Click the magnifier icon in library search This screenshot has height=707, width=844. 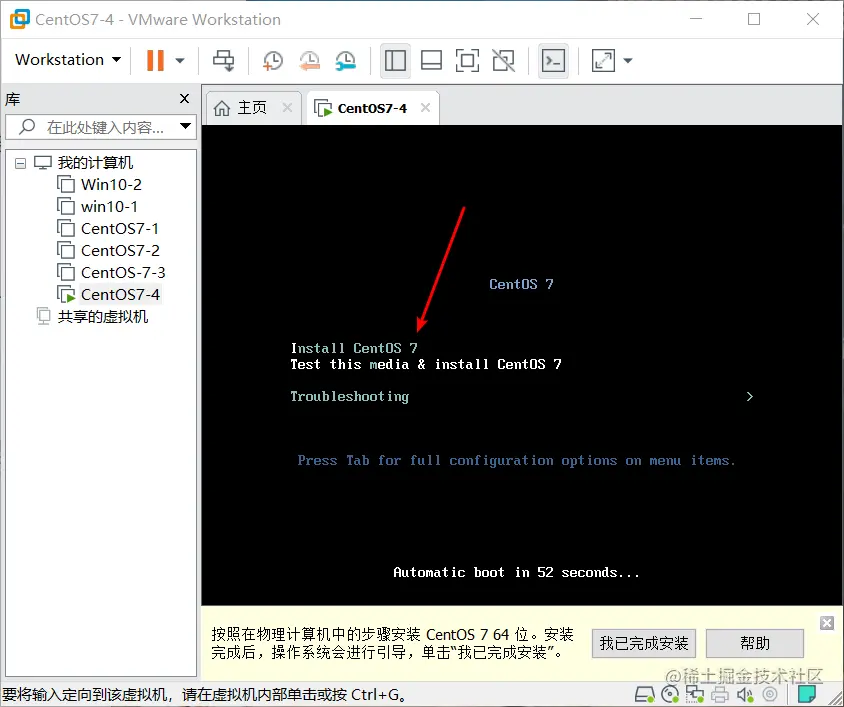pyautogui.click(x=27, y=127)
